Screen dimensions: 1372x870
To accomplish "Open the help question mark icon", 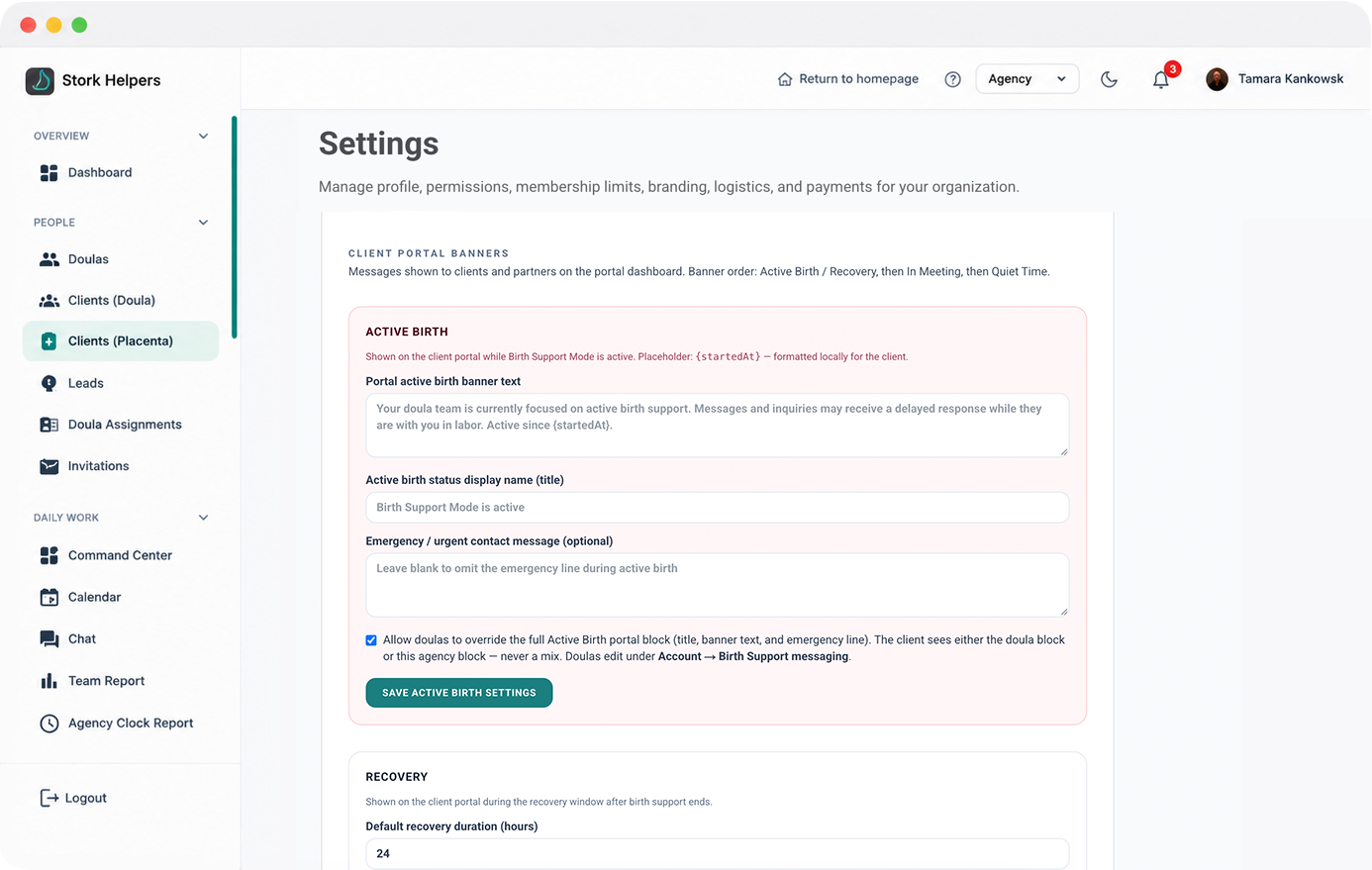I will pyautogui.click(x=952, y=79).
